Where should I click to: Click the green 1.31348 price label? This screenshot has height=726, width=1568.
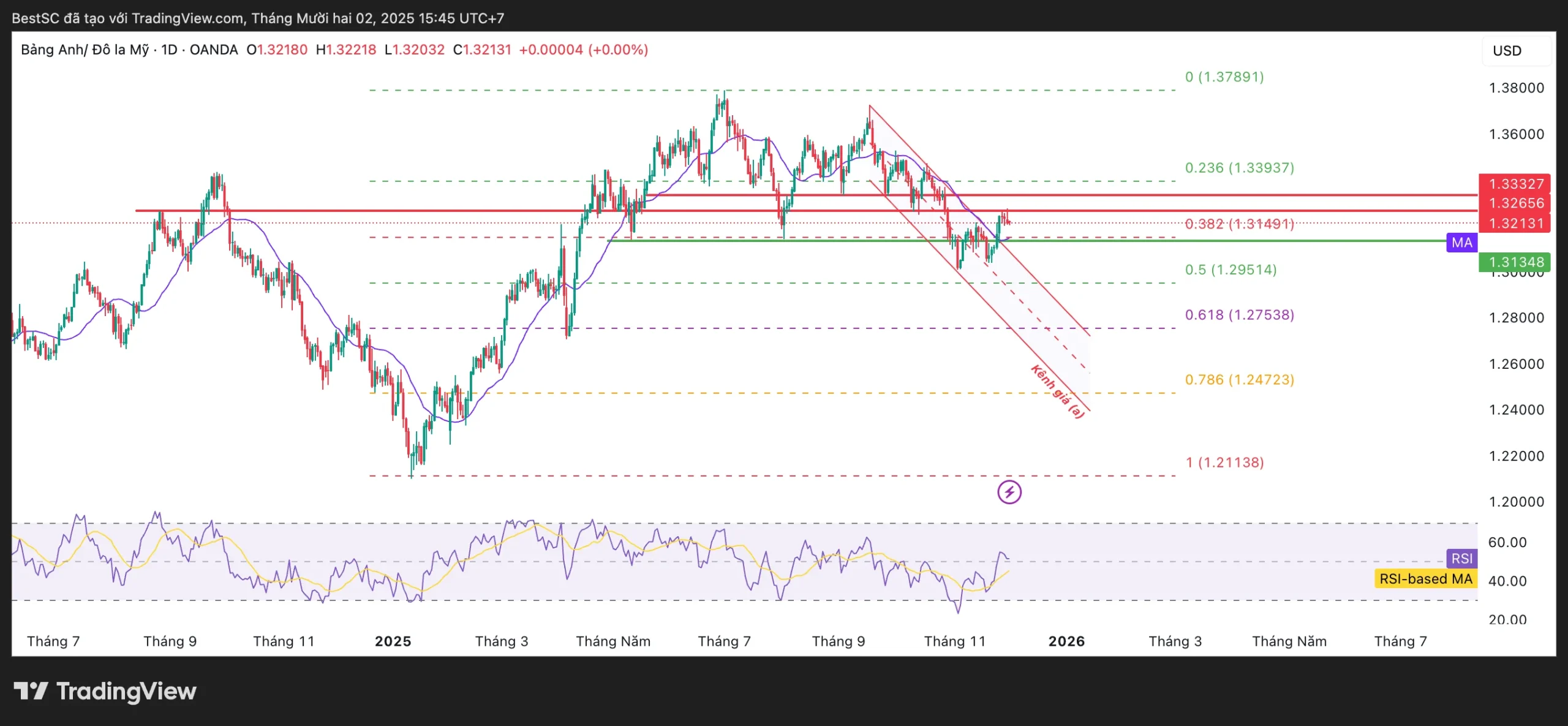point(1516,262)
